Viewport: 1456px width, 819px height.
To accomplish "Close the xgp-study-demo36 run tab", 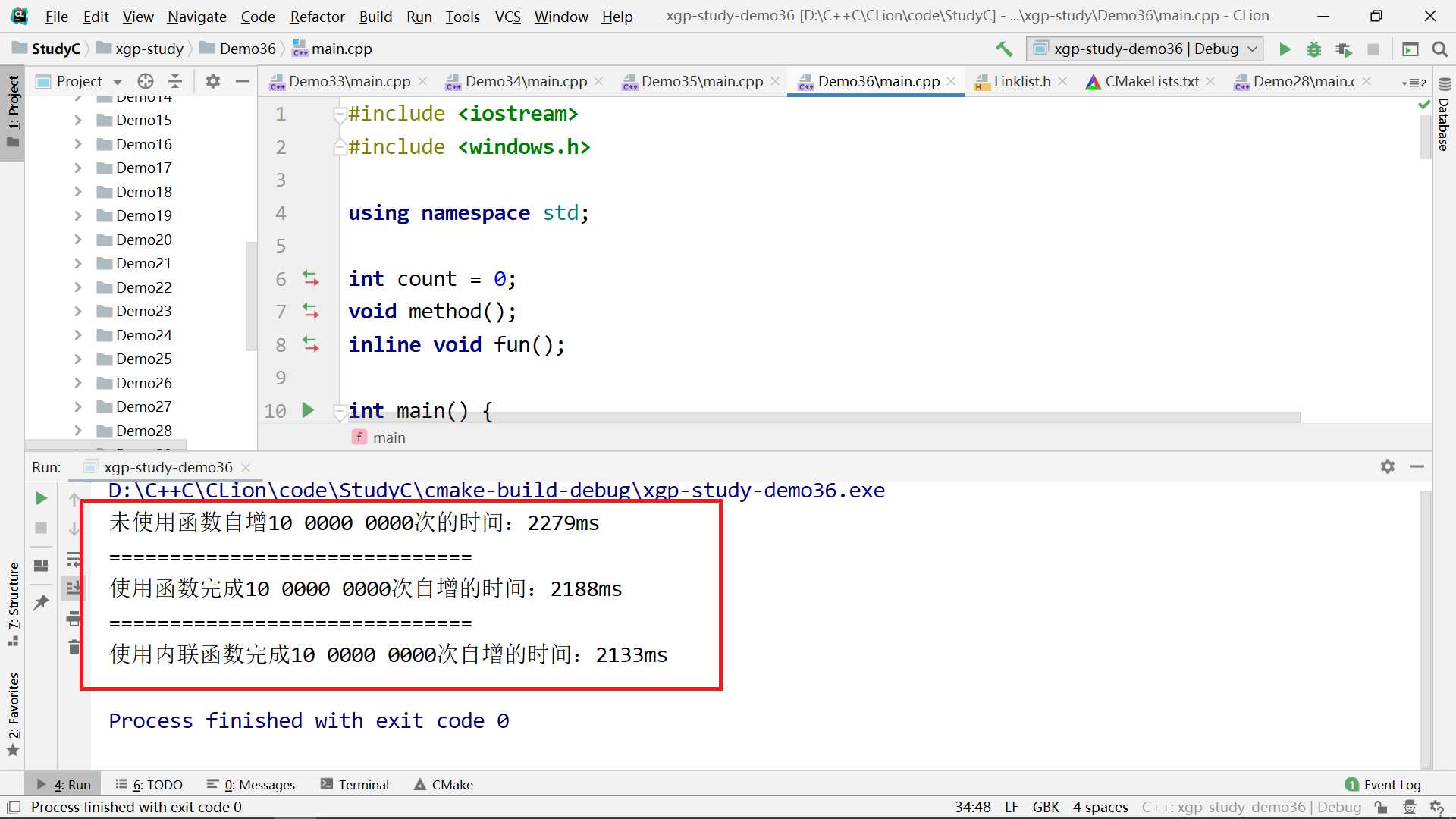I will pos(245,467).
